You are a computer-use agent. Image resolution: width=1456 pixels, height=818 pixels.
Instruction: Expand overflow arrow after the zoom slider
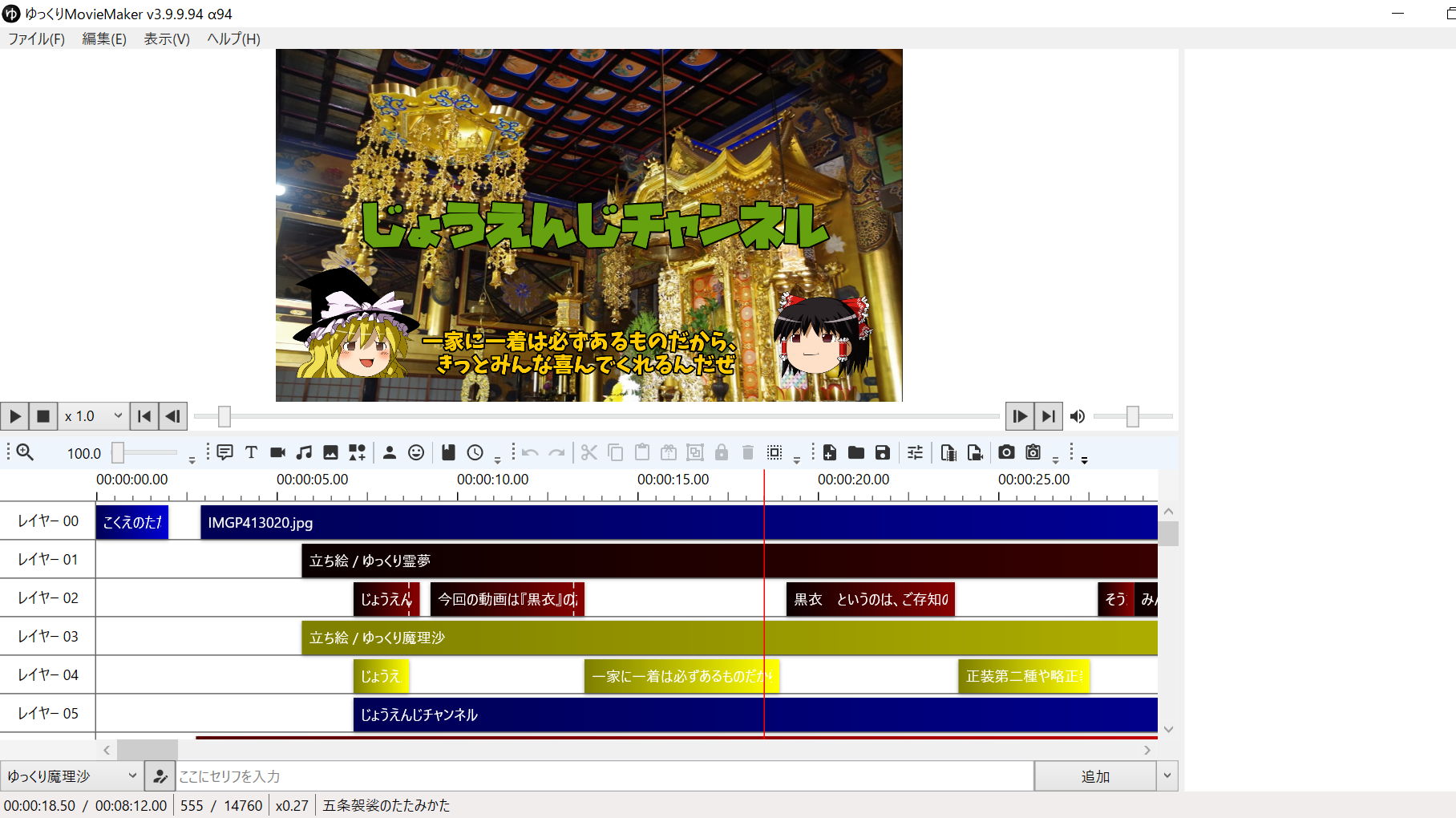click(192, 460)
